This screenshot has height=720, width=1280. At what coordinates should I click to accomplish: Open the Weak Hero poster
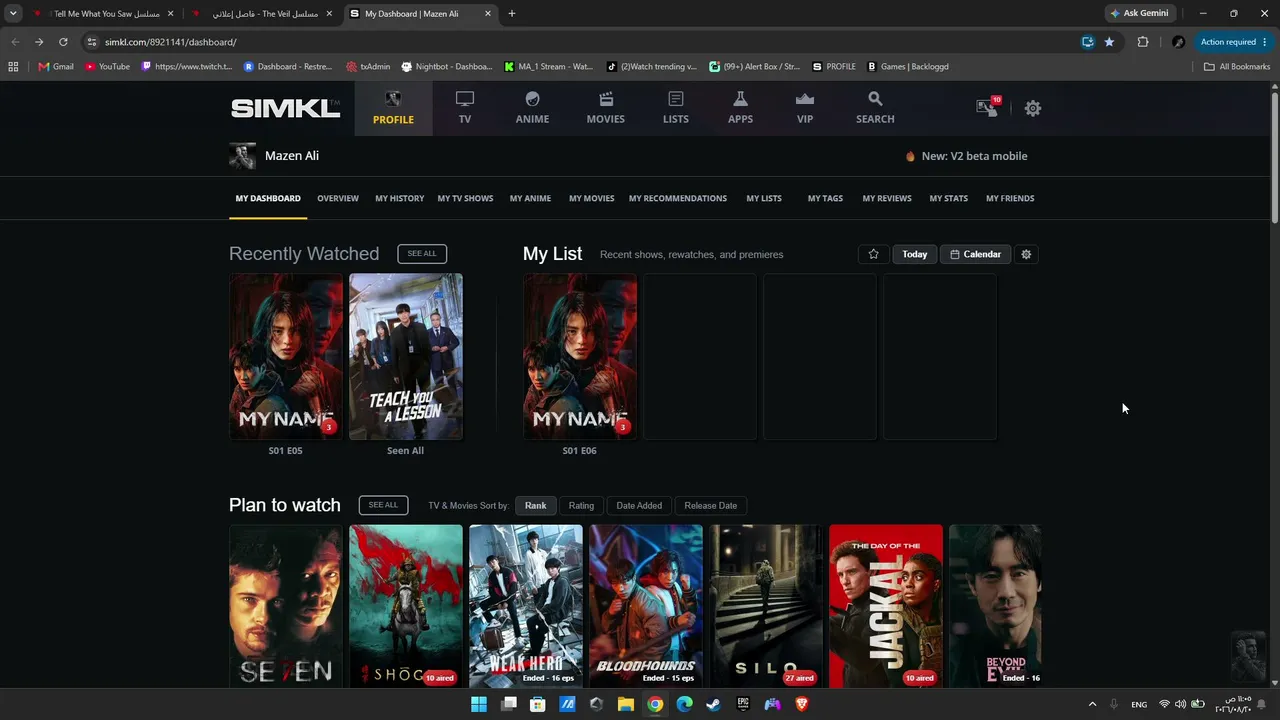[526, 606]
